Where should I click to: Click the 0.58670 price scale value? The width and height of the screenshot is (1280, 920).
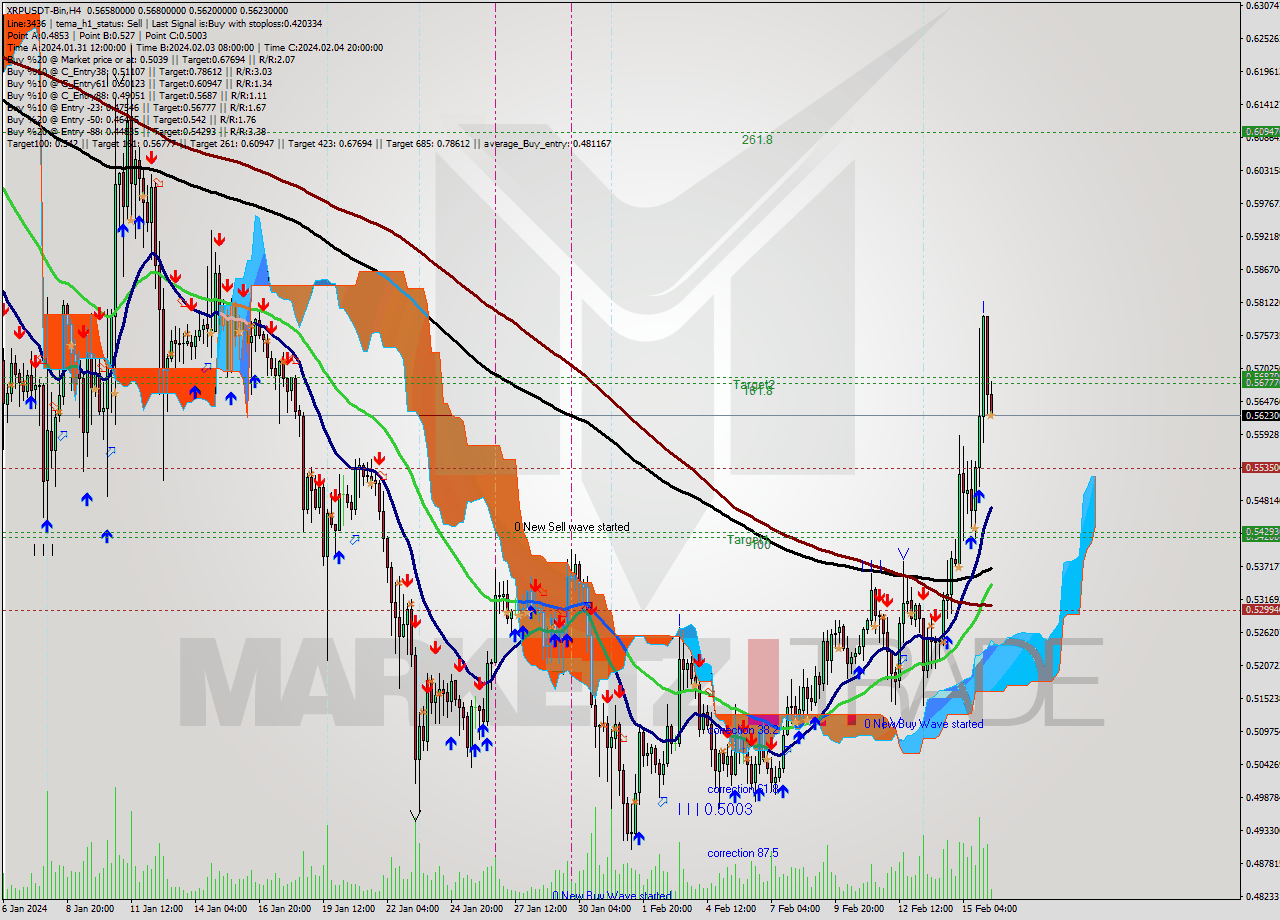1262,270
